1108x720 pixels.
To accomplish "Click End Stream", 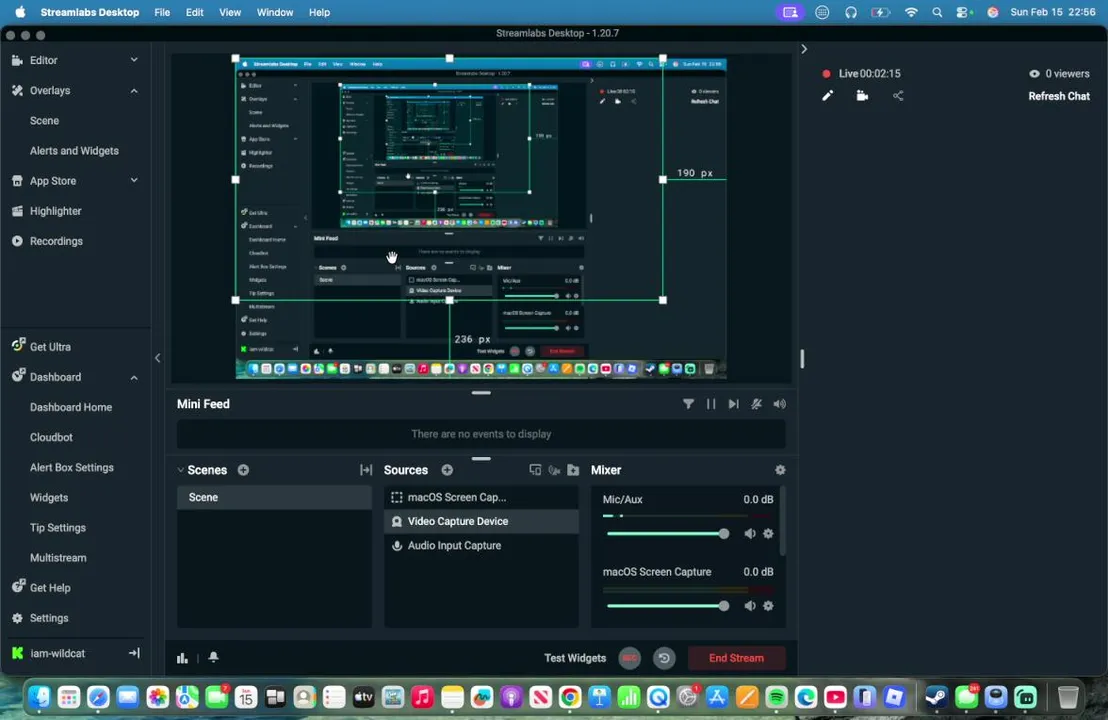I will tap(736, 658).
